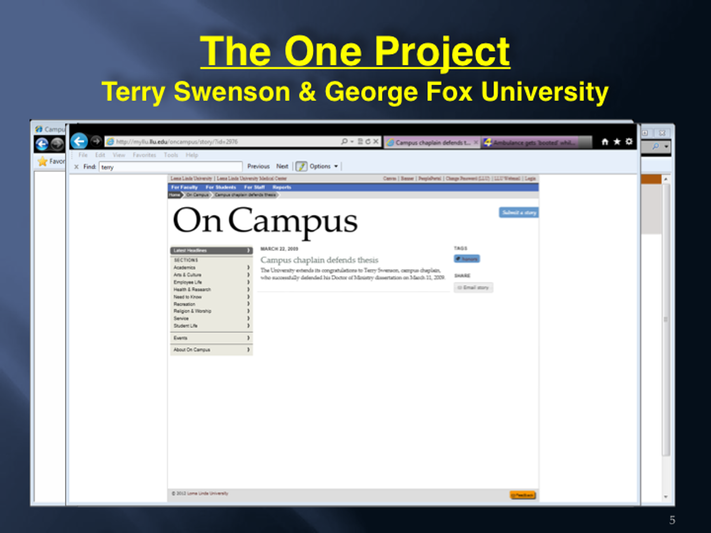This screenshot has width=711, height=533.
Task: Click the search magnifier in the address bar
Action: 344,142
